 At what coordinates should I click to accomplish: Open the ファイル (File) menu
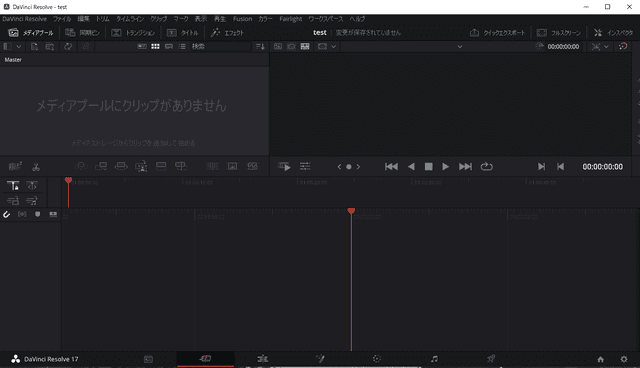(62, 19)
